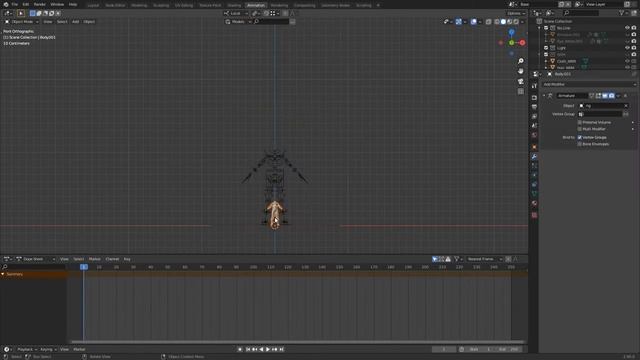Click the blue Z axis gizmo
This screenshot has width=640, height=360.
[511, 32]
